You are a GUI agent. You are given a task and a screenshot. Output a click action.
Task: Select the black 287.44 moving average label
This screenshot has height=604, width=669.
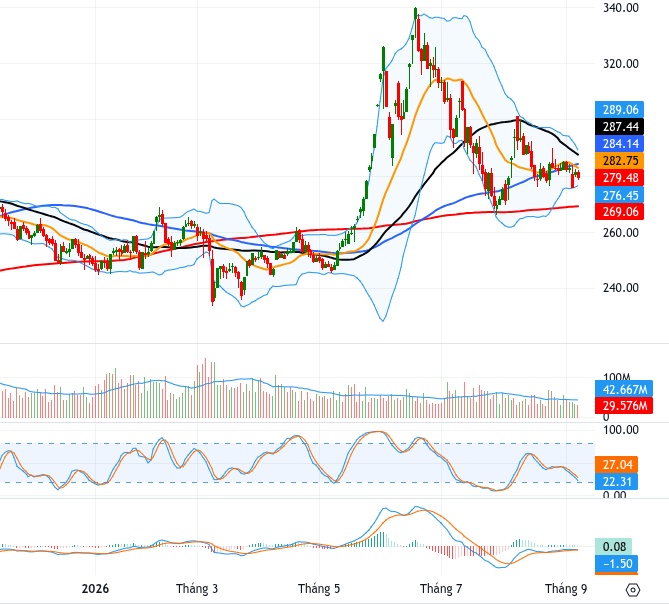point(620,127)
